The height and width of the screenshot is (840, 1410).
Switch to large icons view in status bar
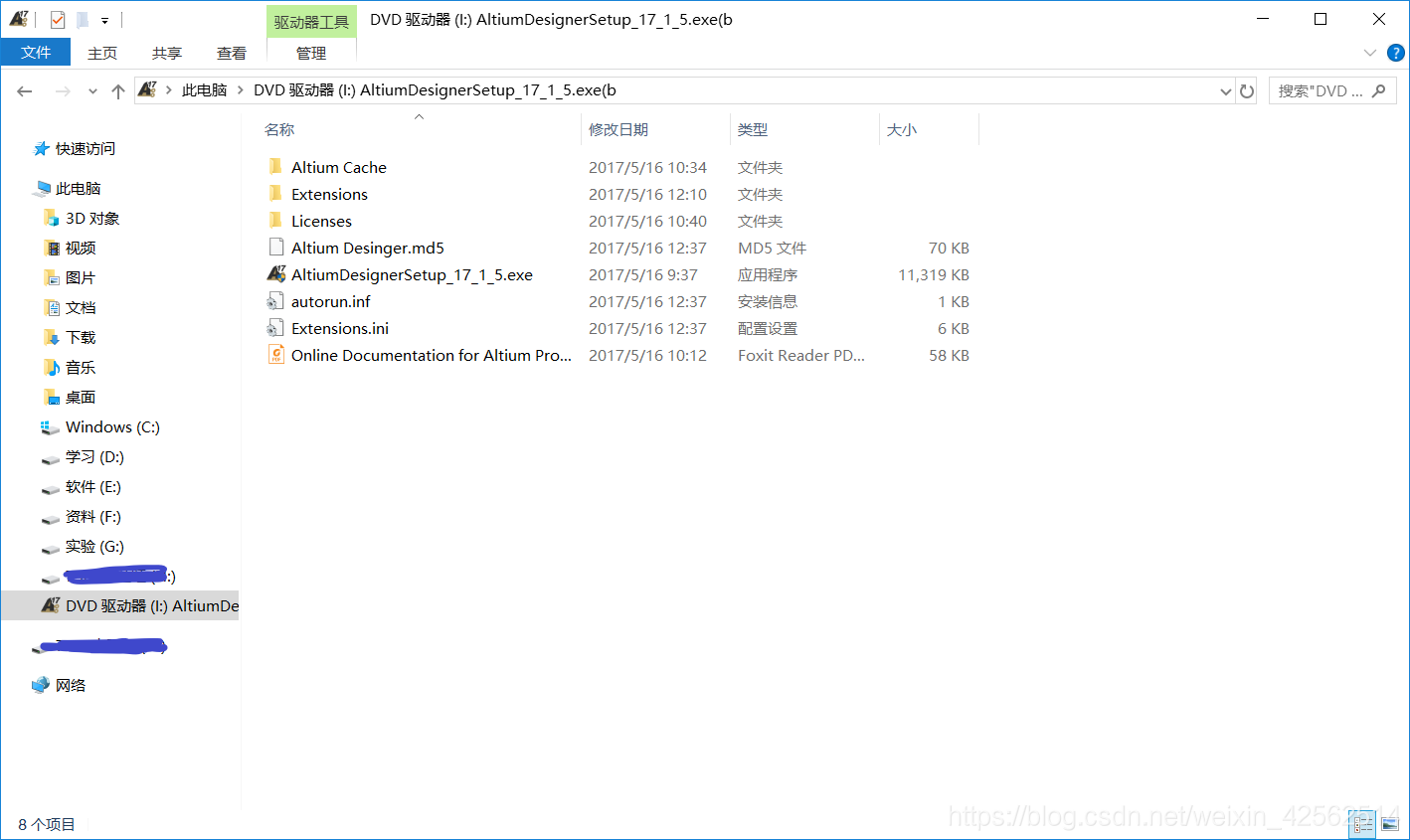pyautogui.click(x=1389, y=824)
